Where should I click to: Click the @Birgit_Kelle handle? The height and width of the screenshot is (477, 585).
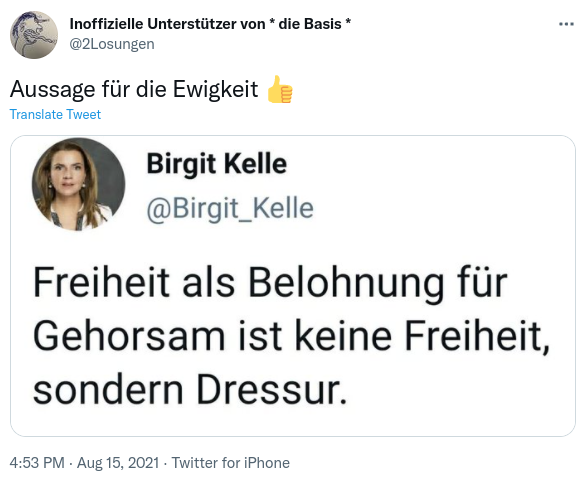pyautogui.click(x=230, y=208)
